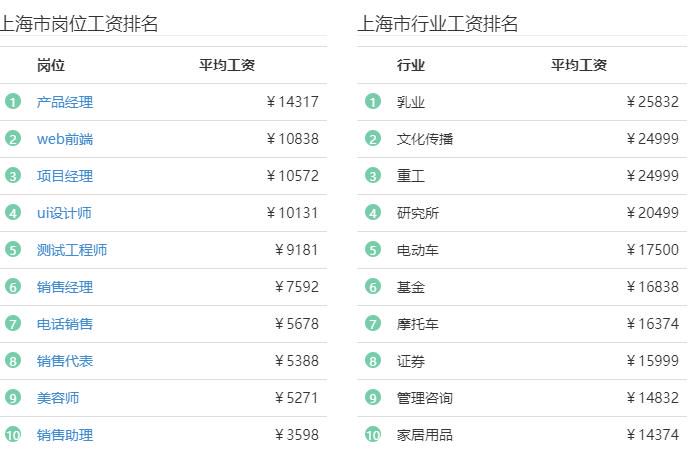Image resolution: width=692 pixels, height=460 pixels.
Task: Click the 销售经理 link
Action: [x=65, y=287]
